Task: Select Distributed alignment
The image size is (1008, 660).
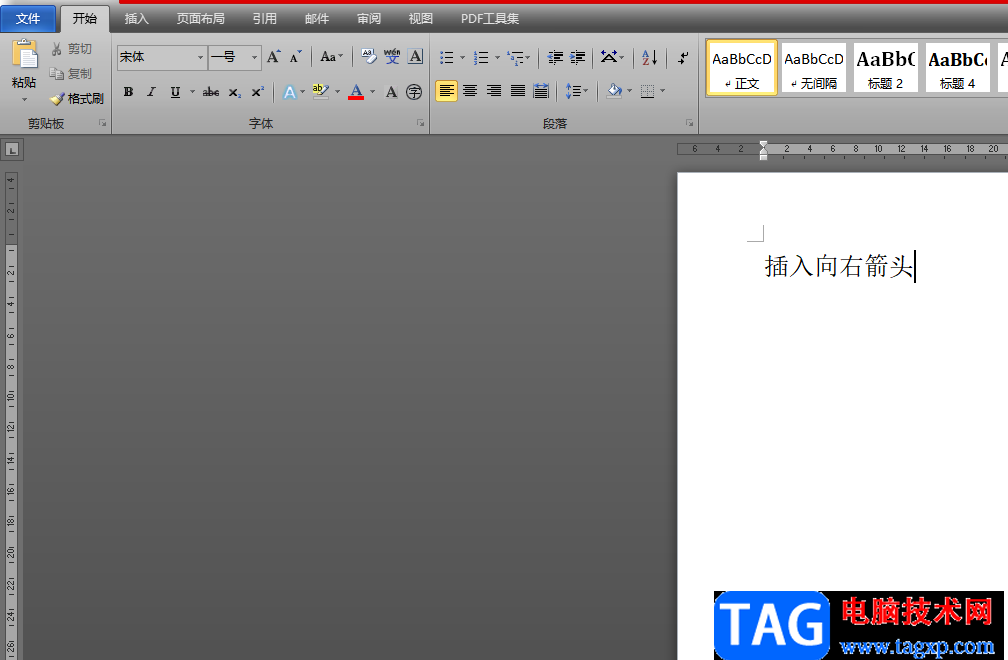Action: pyautogui.click(x=541, y=91)
